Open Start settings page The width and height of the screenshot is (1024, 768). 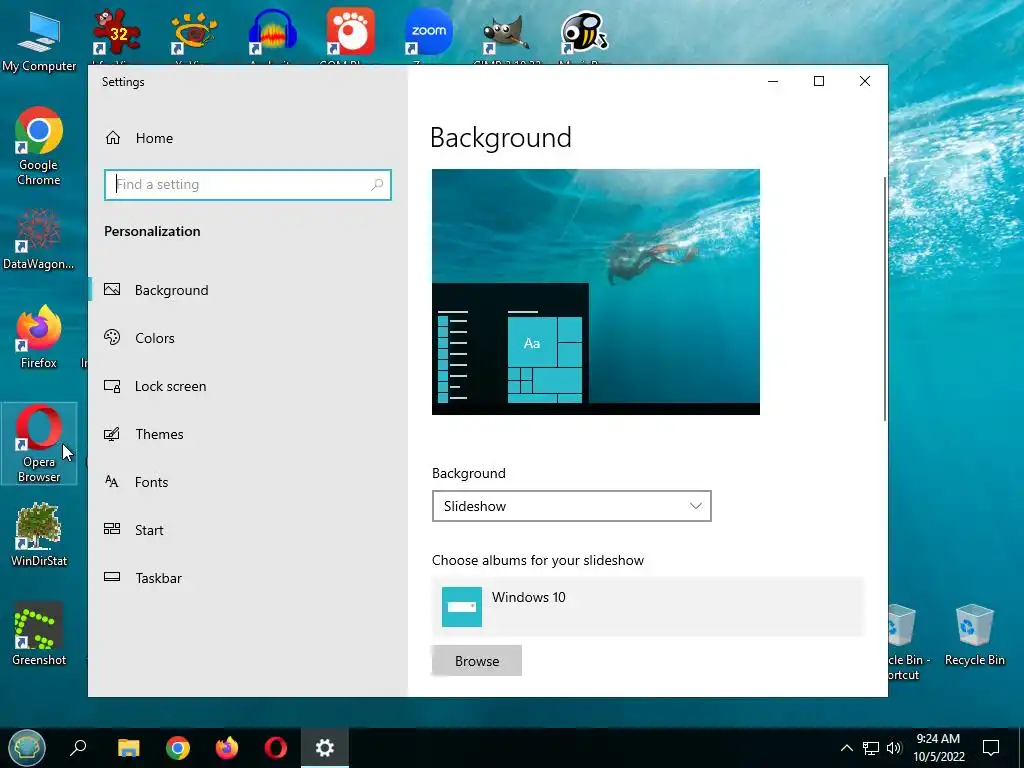[x=149, y=530]
